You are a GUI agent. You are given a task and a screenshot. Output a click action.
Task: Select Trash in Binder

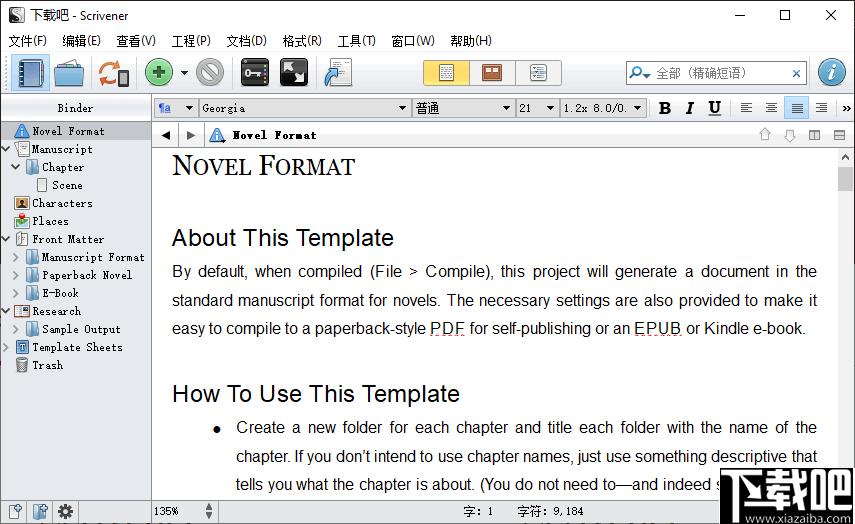tap(47, 365)
